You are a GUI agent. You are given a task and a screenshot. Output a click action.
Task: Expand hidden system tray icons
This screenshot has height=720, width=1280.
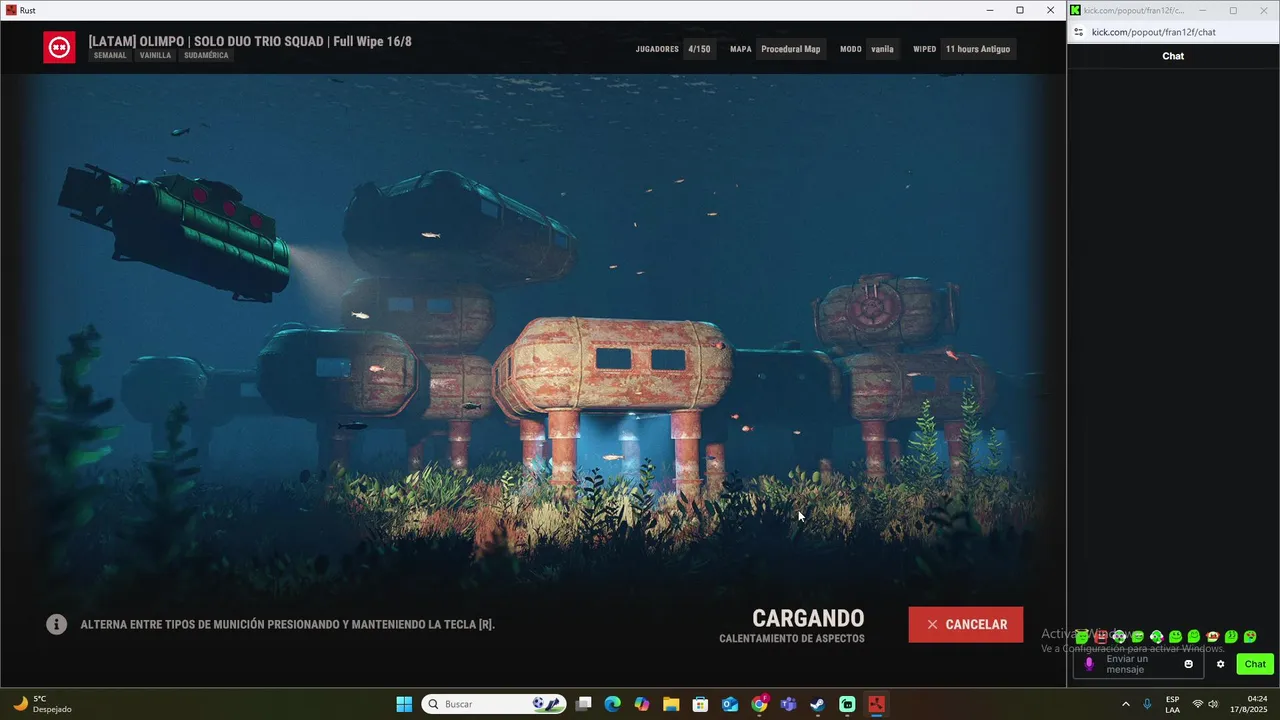coord(1125,704)
